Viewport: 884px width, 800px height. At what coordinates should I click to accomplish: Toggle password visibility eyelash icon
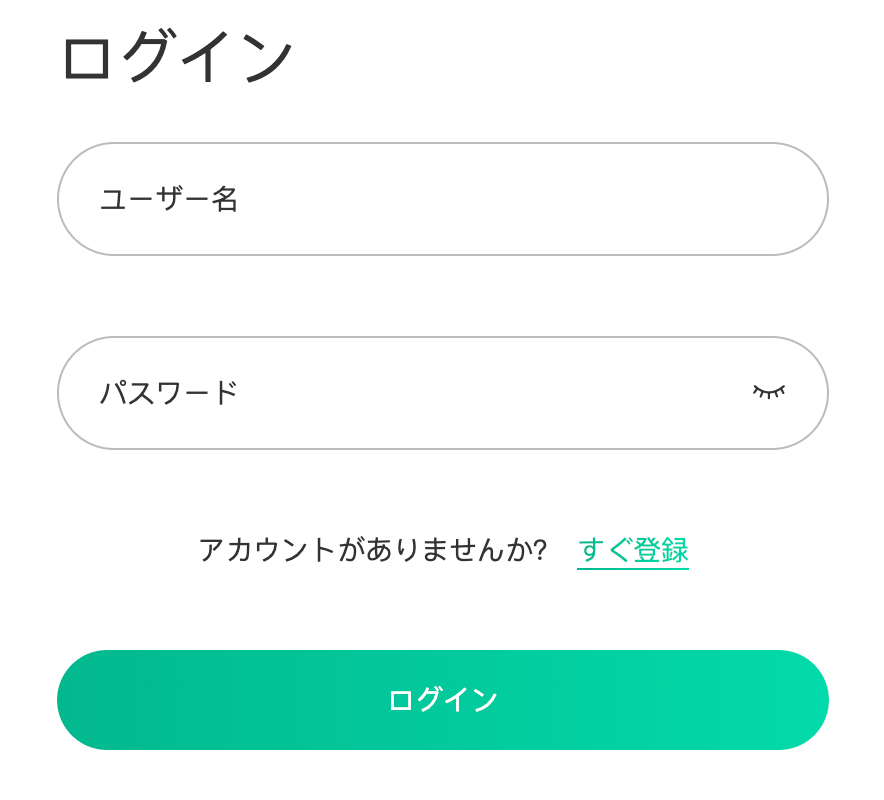pyautogui.click(x=769, y=392)
